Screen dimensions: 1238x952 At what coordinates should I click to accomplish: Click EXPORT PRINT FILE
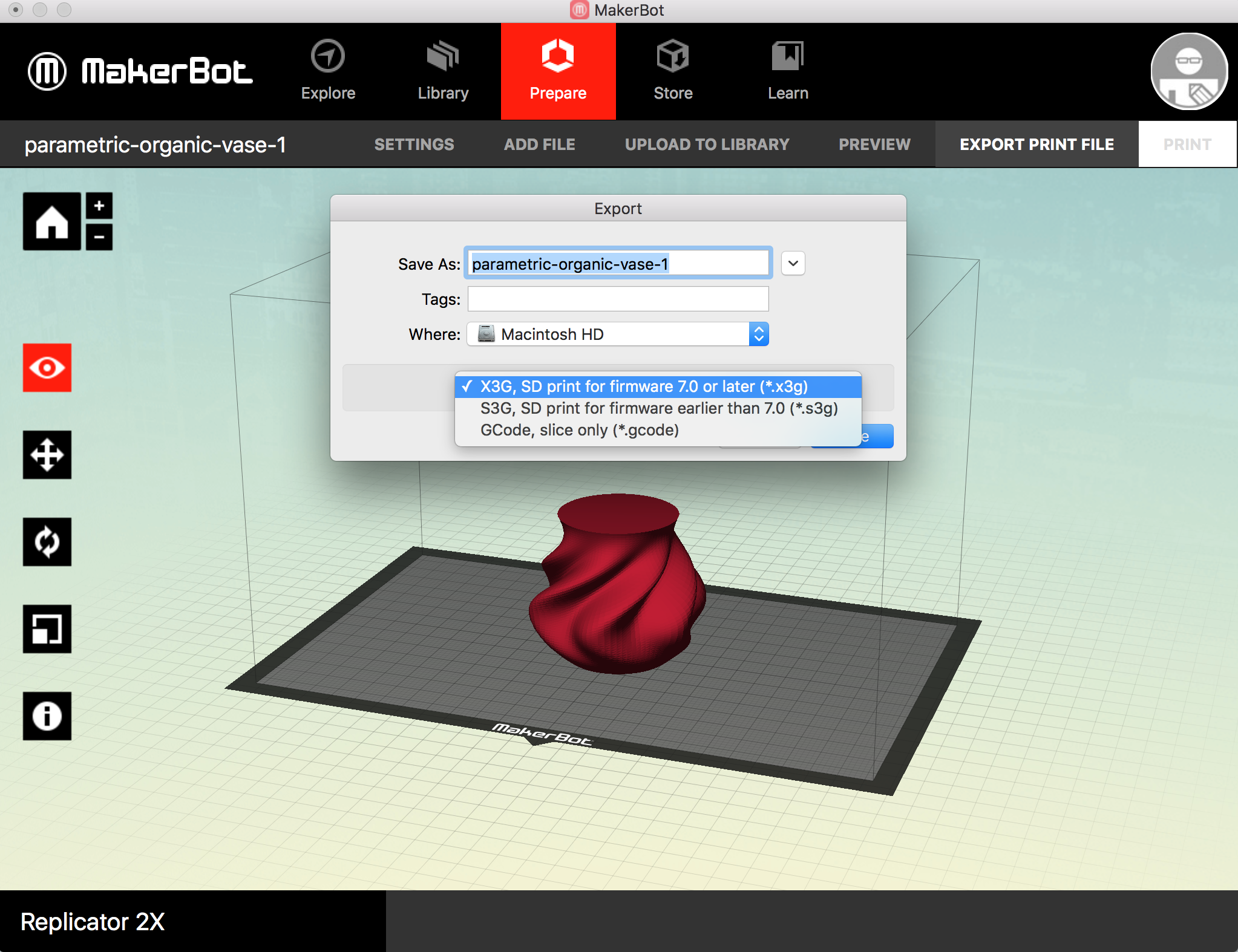point(1037,145)
